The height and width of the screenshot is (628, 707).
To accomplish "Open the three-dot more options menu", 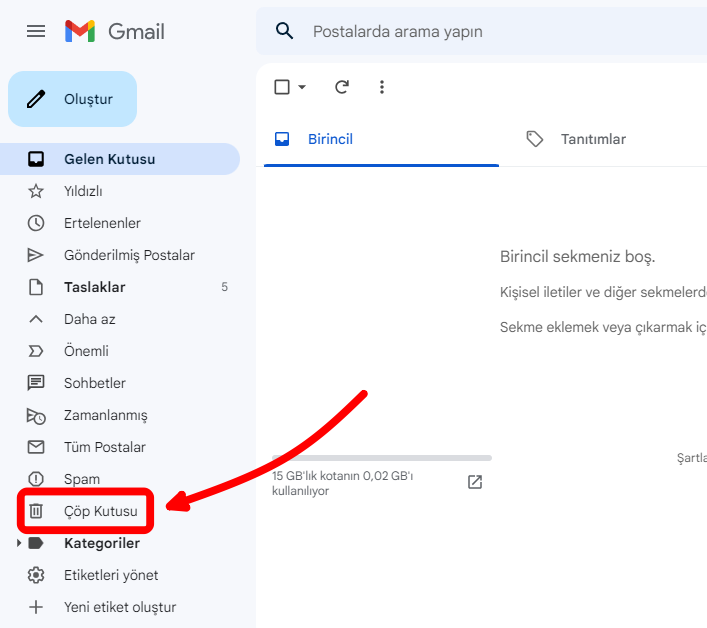I will click(x=381, y=87).
